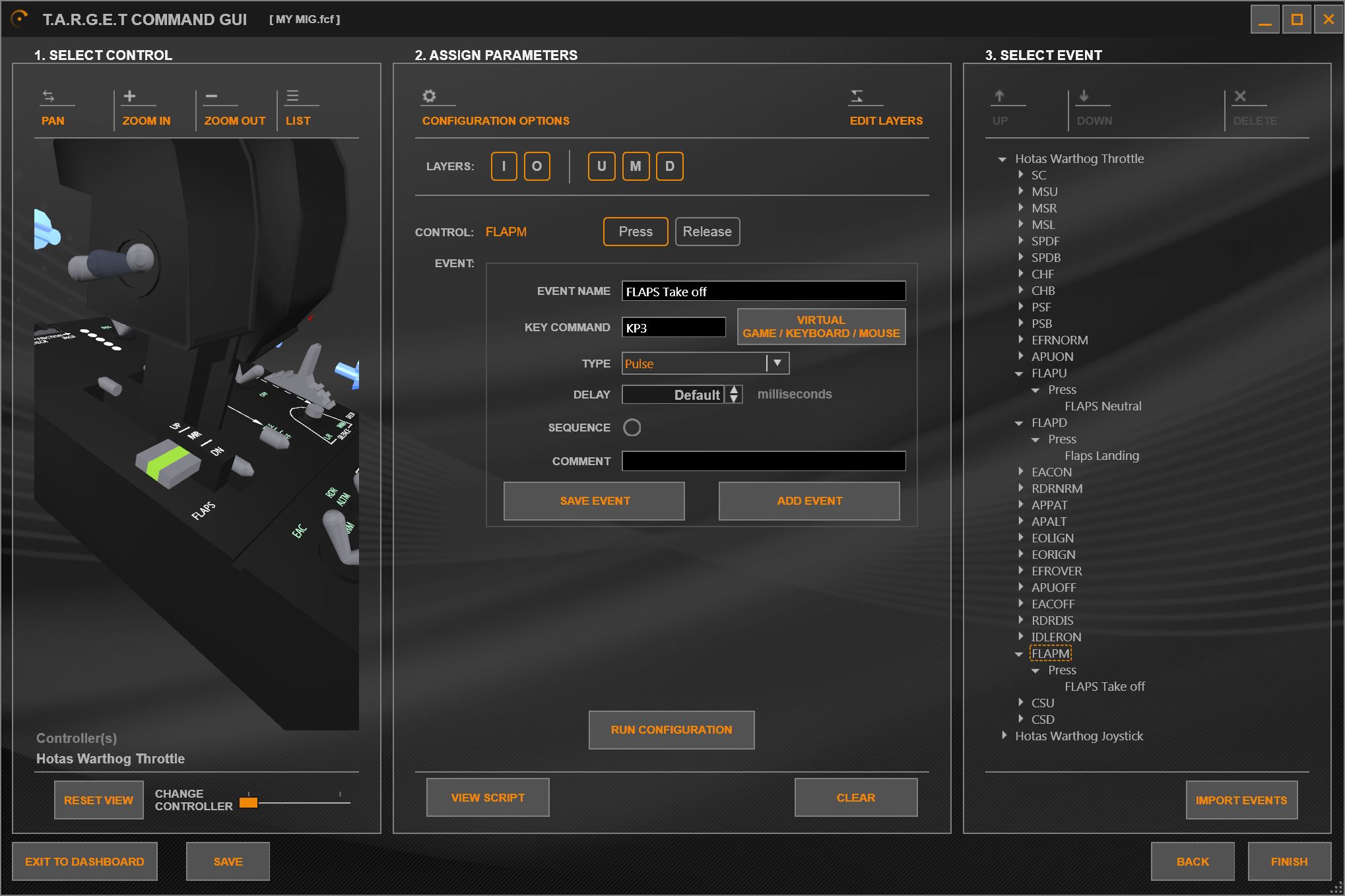Click the Save Event button

point(594,501)
